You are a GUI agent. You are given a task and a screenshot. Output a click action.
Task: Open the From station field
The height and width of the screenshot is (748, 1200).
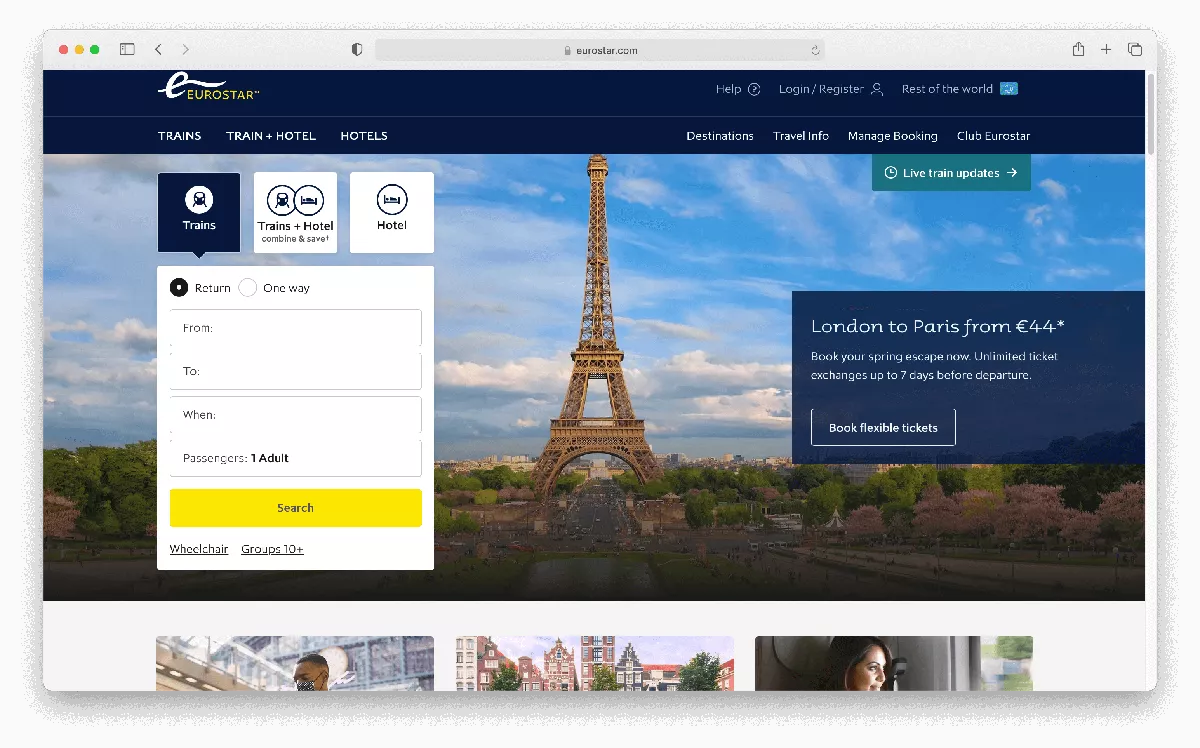coord(295,328)
